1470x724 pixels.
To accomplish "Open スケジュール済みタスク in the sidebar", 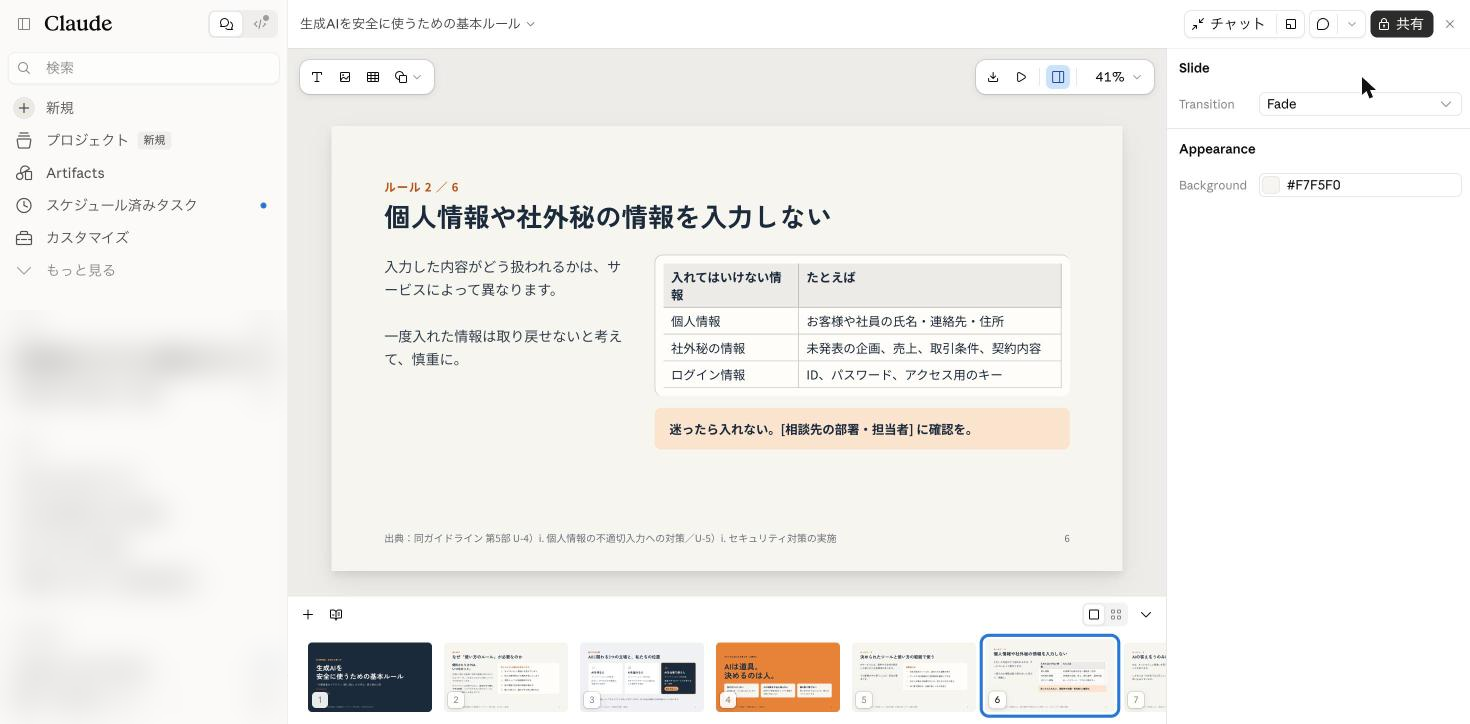I will (x=144, y=205).
